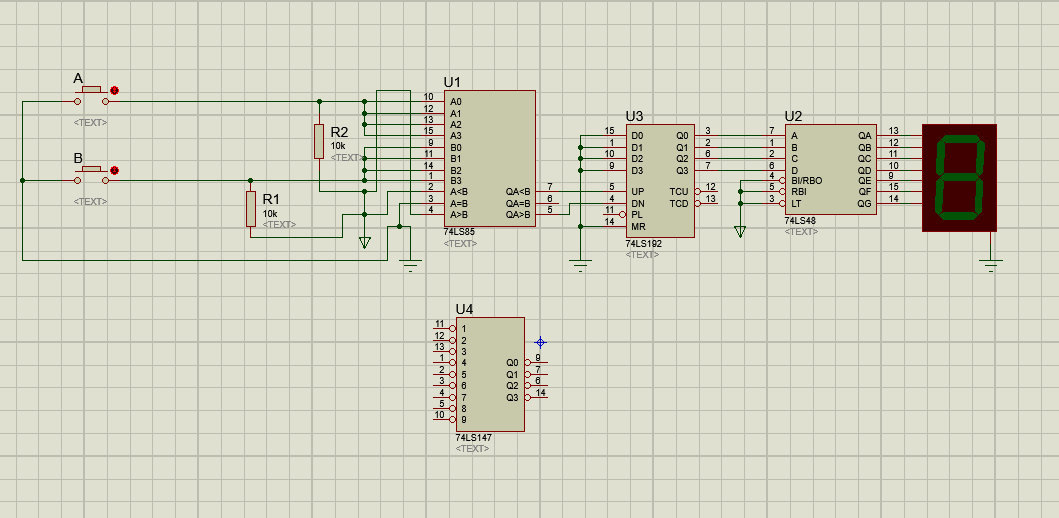Select the U1 74LS85 comparator chip
This screenshot has width=1059, height=518.
490,160
